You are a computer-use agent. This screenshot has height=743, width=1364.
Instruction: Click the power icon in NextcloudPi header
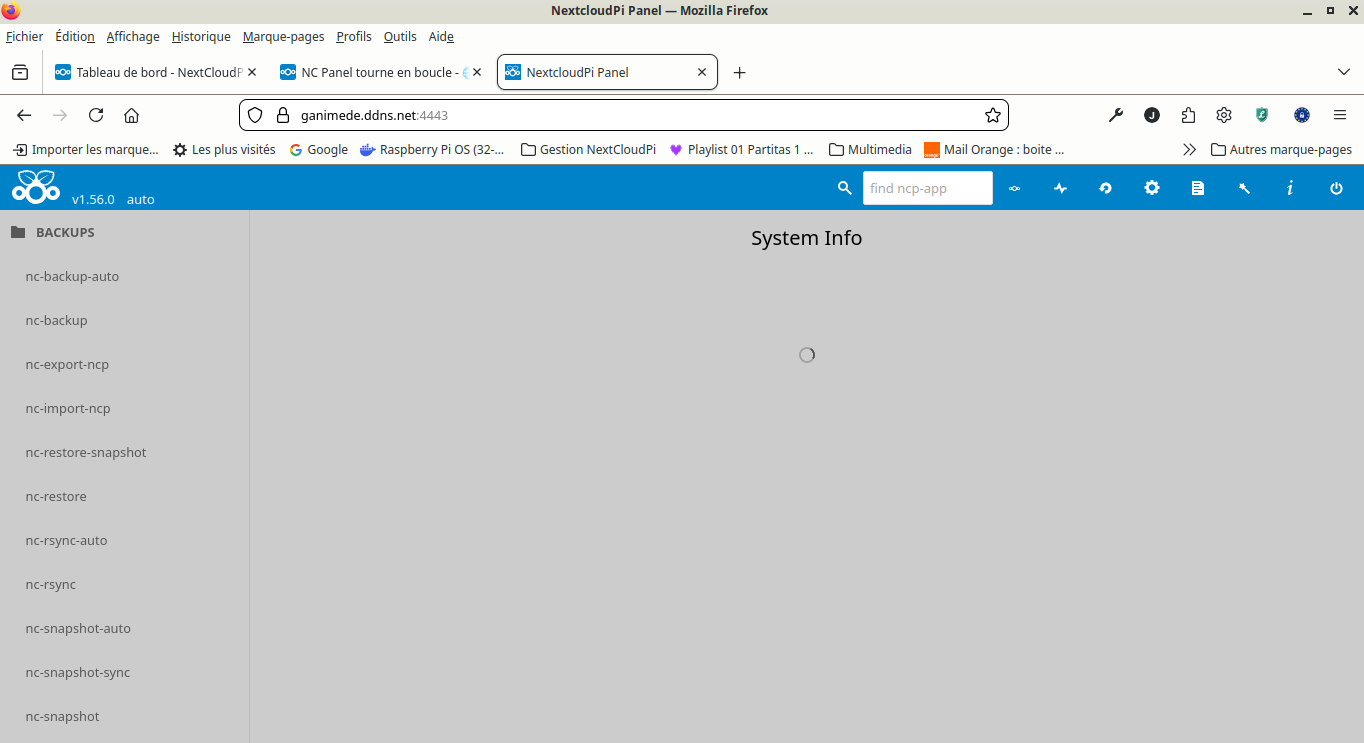[1336, 188]
